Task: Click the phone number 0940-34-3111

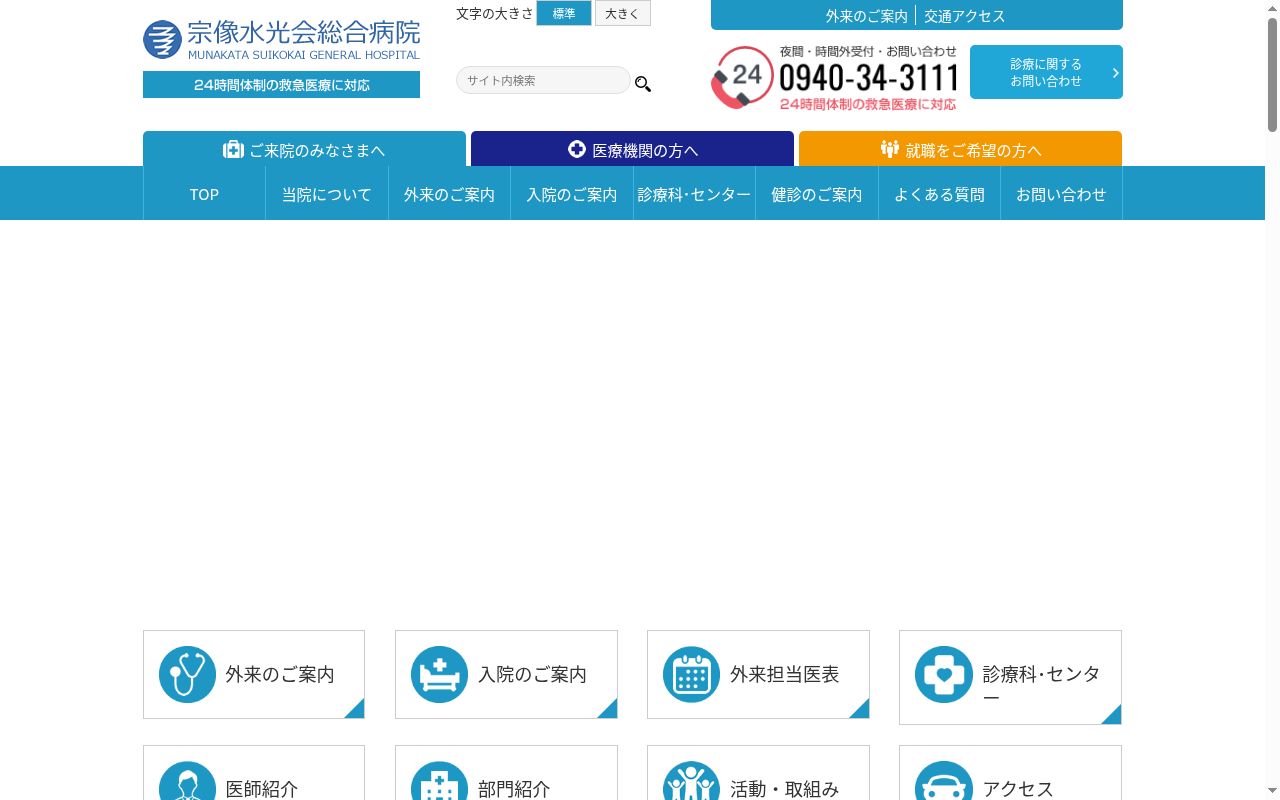Action: pyautogui.click(x=868, y=77)
